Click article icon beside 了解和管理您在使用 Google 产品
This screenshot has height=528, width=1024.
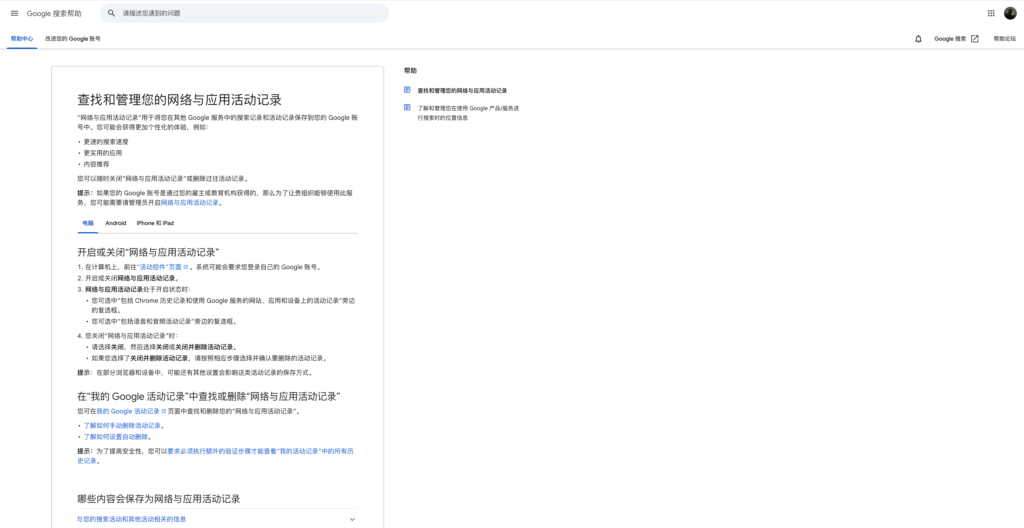point(407,107)
